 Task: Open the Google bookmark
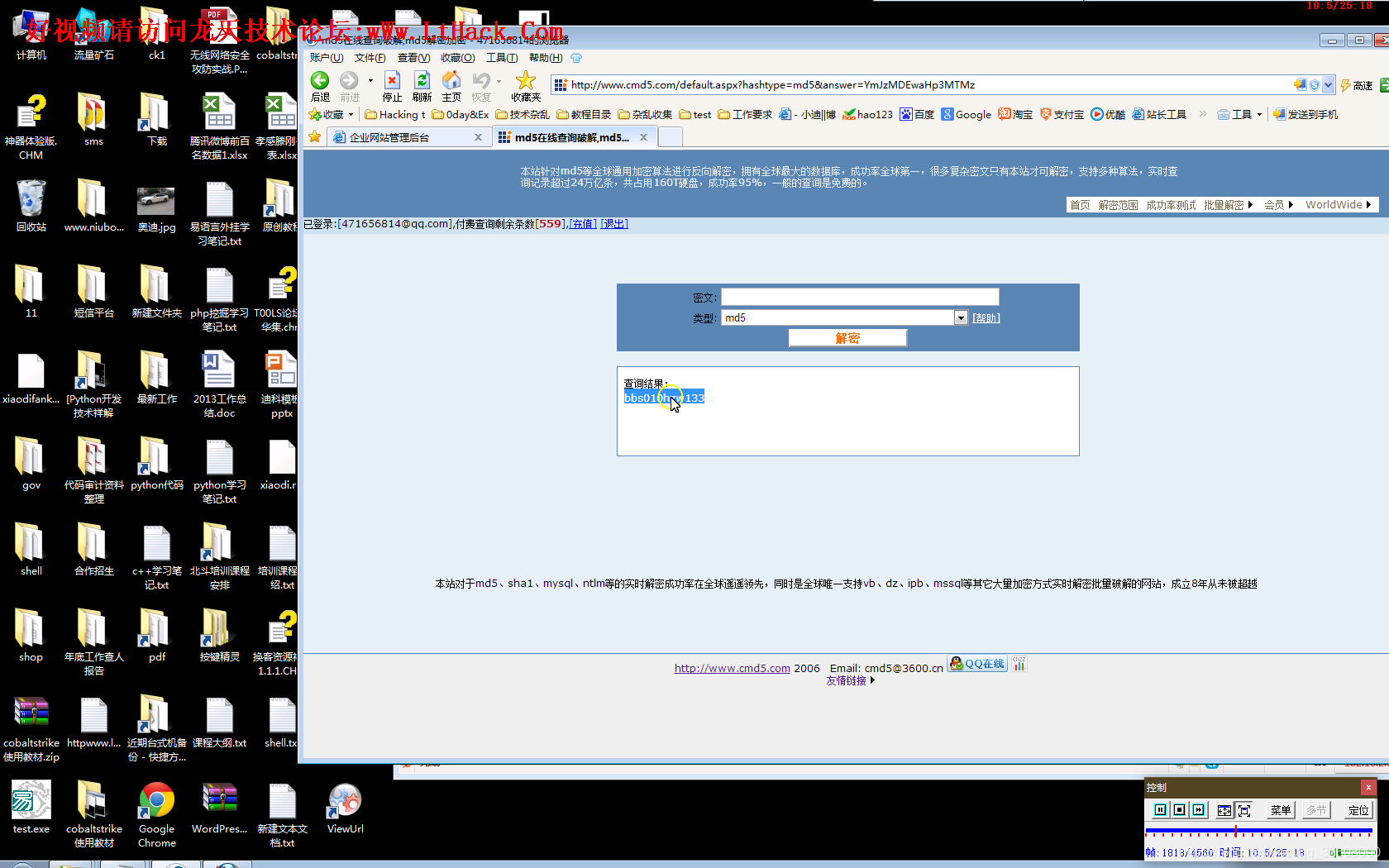(966, 114)
